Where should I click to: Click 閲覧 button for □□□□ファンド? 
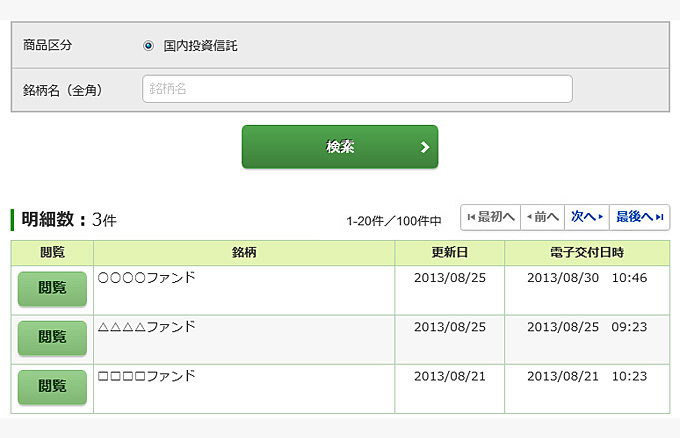tap(52, 387)
